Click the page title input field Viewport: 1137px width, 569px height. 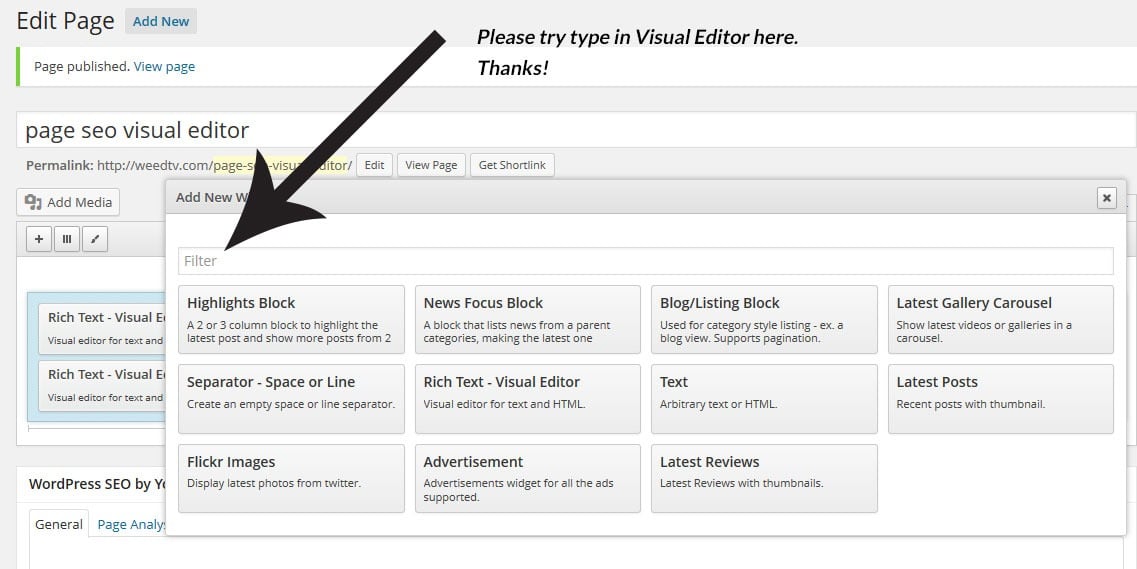[576, 130]
